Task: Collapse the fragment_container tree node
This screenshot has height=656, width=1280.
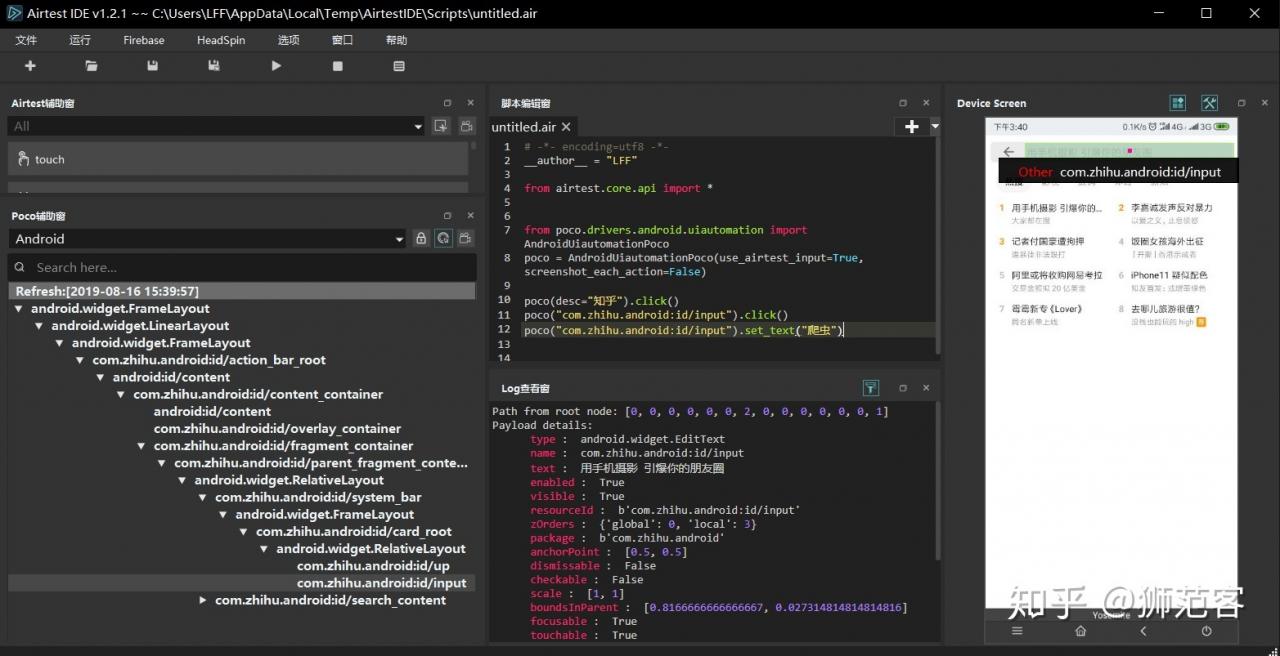Action: click(x=142, y=446)
